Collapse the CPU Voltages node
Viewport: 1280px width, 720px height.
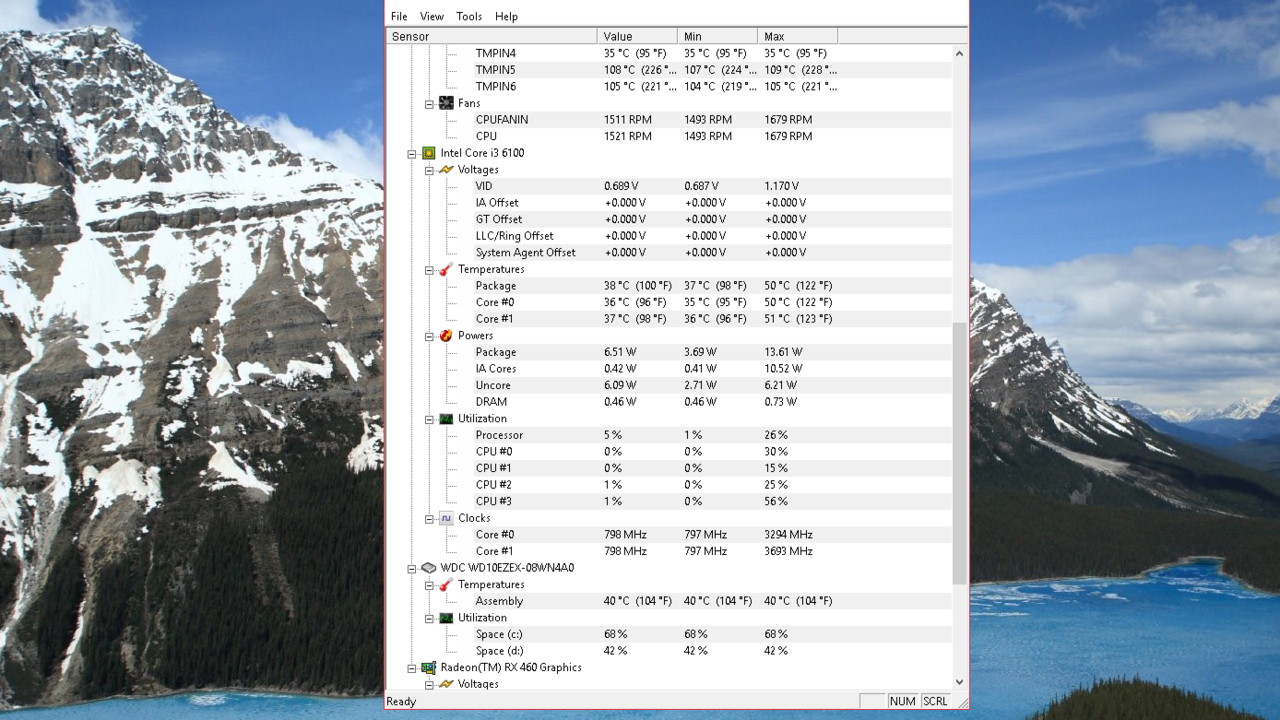coord(429,170)
